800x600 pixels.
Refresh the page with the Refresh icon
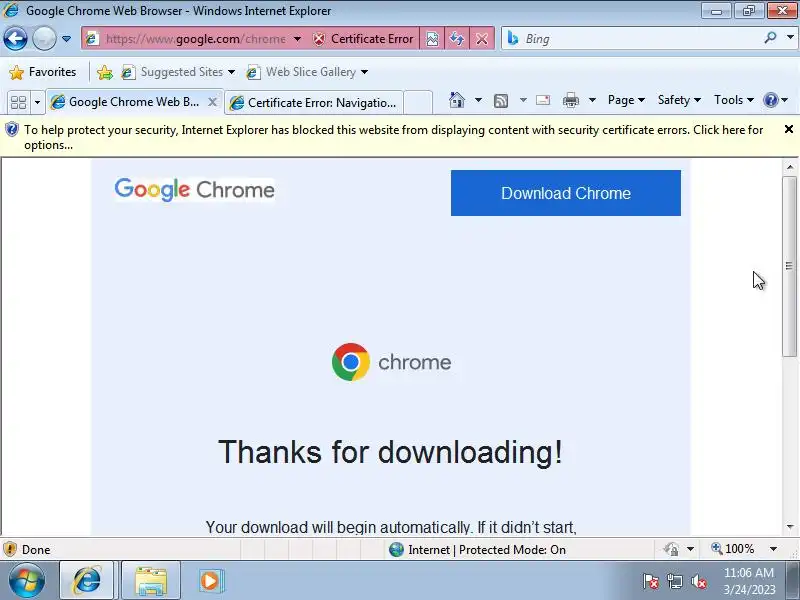pyautogui.click(x=457, y=39)
